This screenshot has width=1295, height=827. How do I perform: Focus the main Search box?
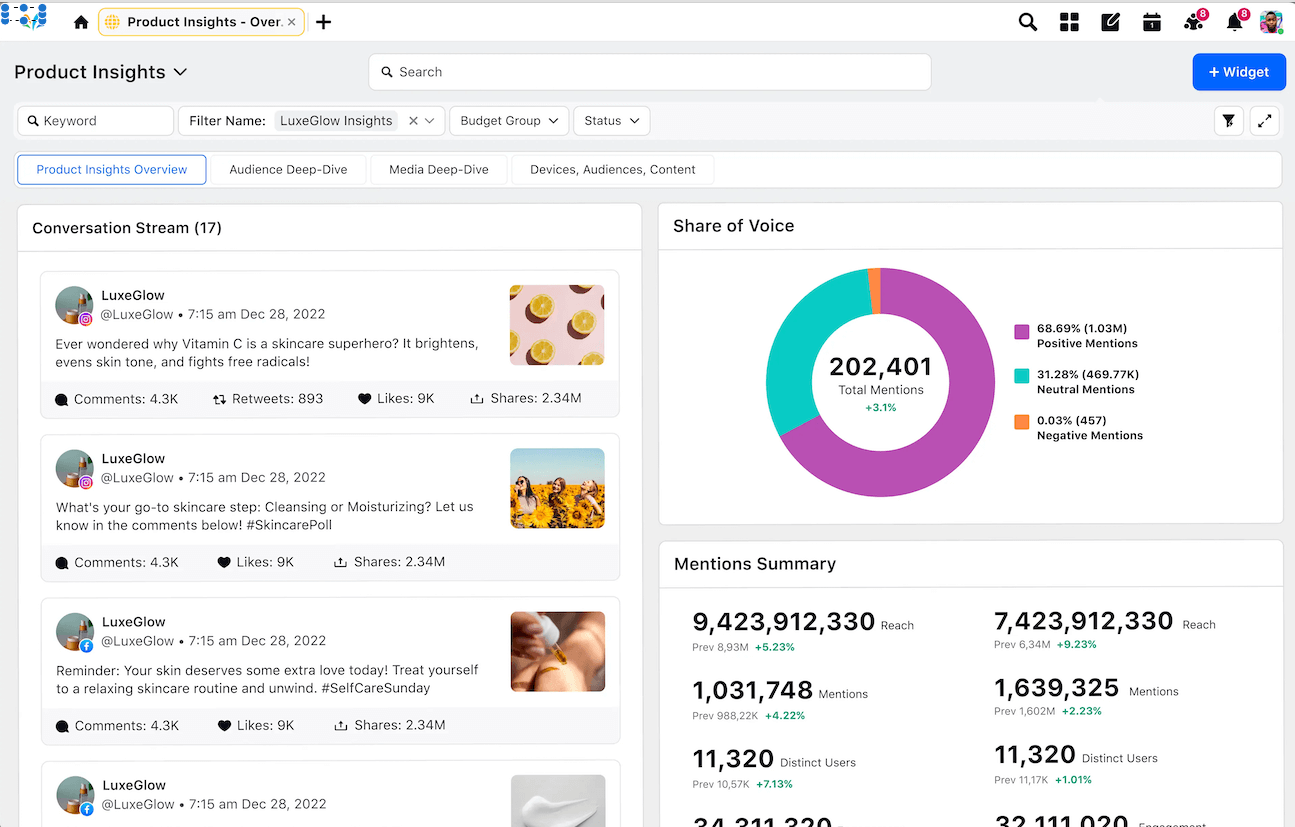point(650,72)
